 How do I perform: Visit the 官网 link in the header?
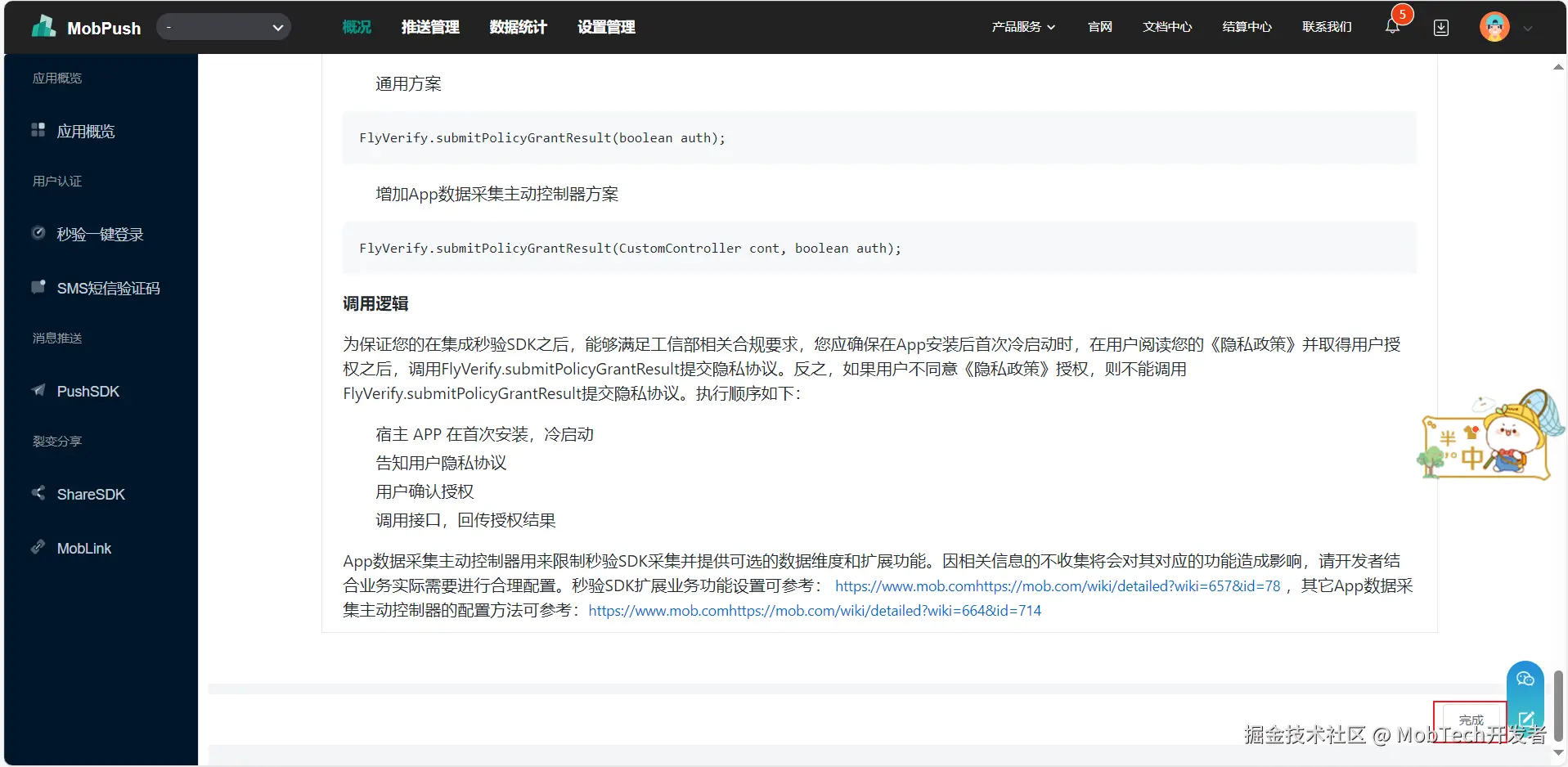pos(1100,27)
